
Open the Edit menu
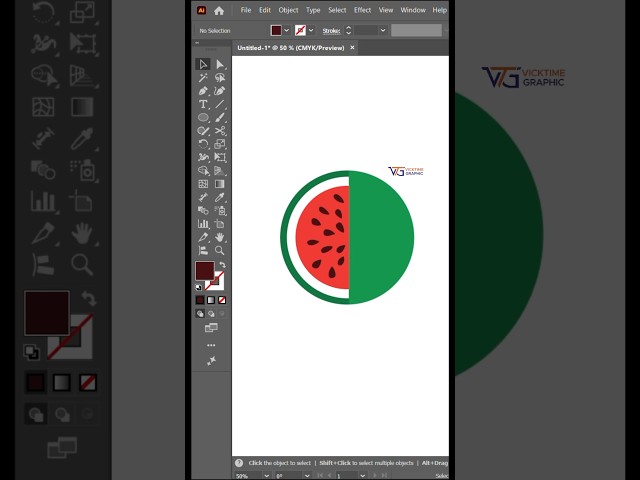[265, 10]
